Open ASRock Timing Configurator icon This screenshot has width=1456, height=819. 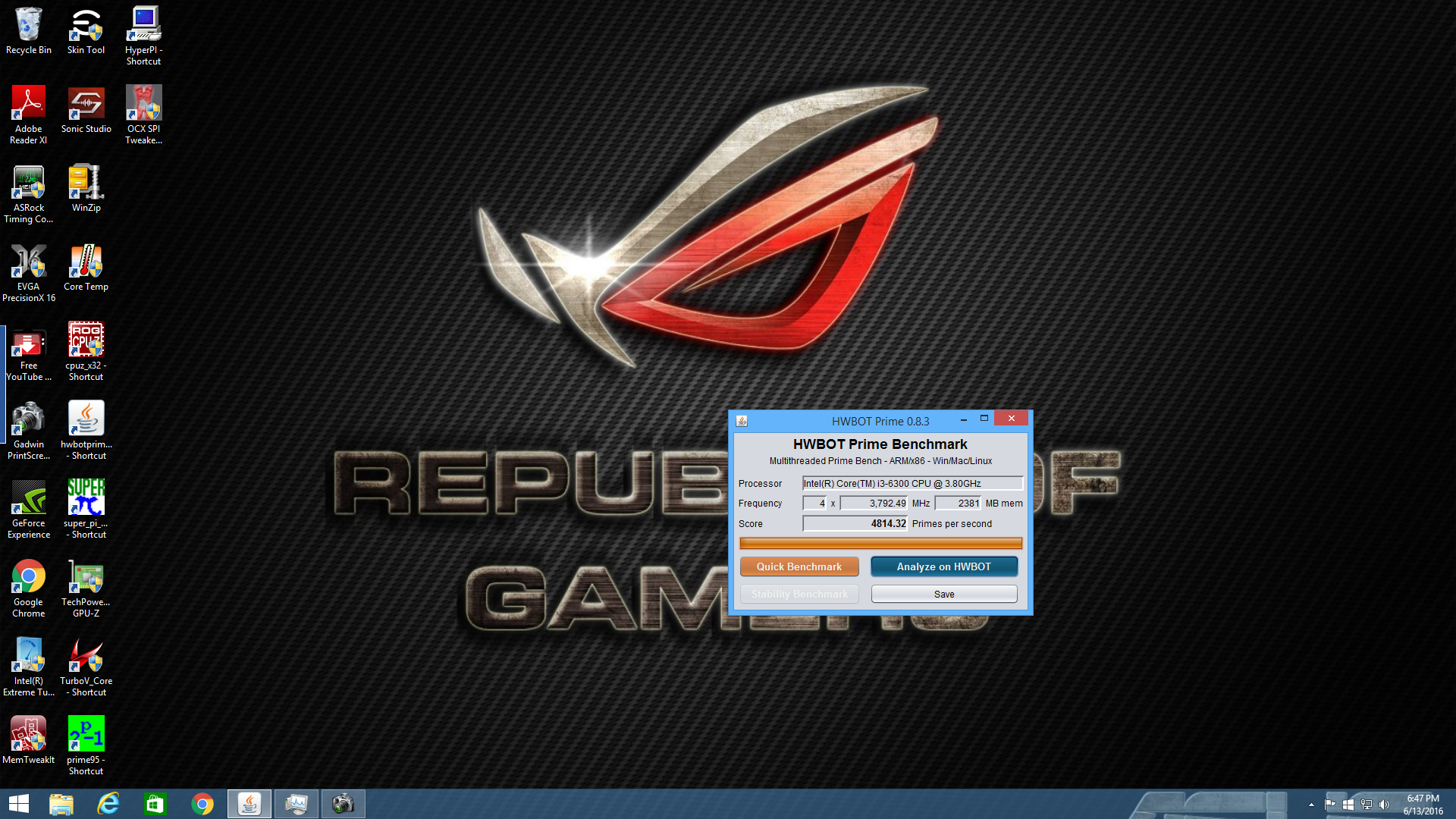[x=29, y=193]
